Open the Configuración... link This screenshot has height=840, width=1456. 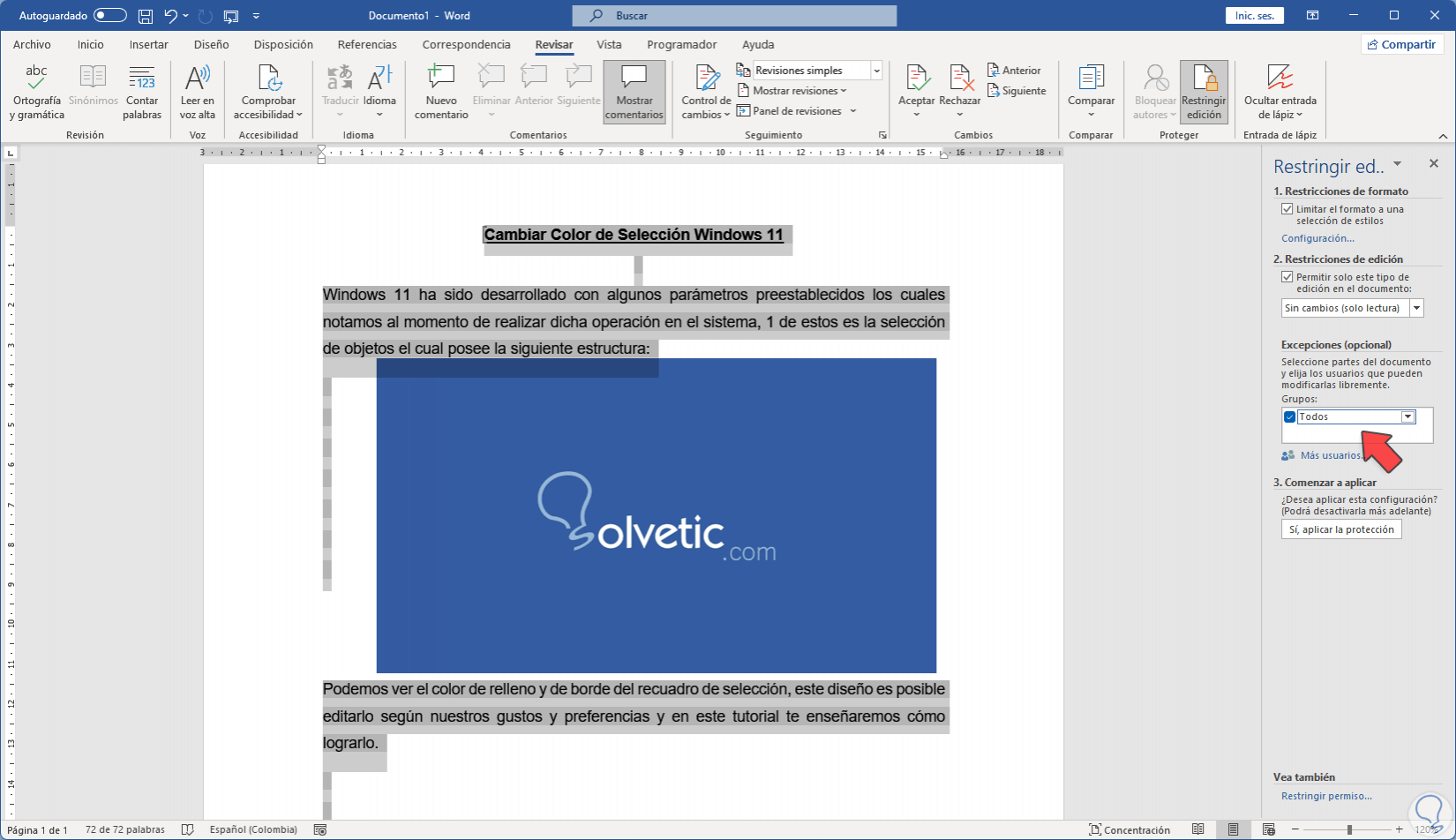1317,238
